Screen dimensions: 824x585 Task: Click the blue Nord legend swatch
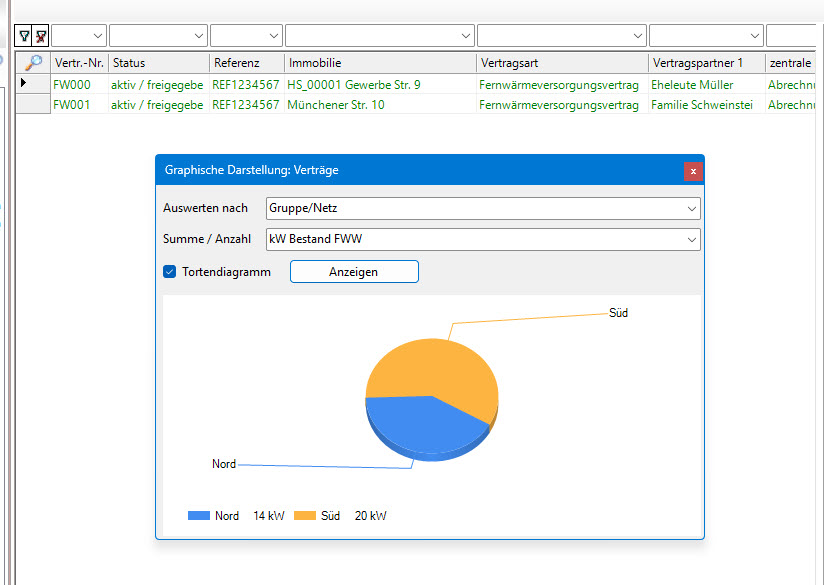[199, 516]
